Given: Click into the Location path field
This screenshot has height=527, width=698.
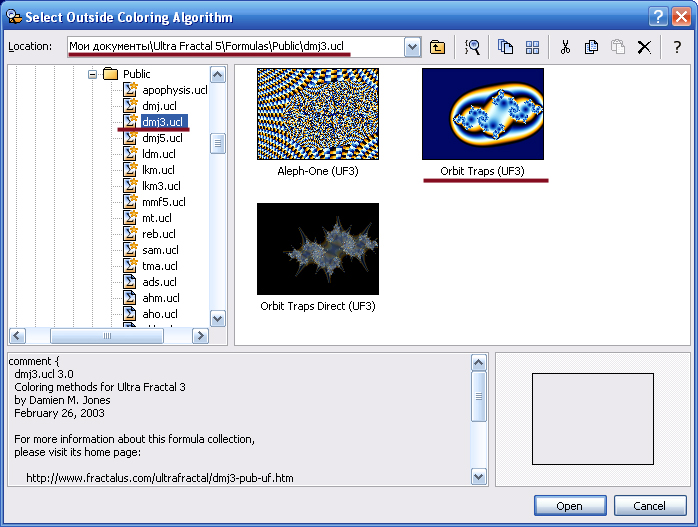Looking at the screenshot, I should (x=235, y=47).
